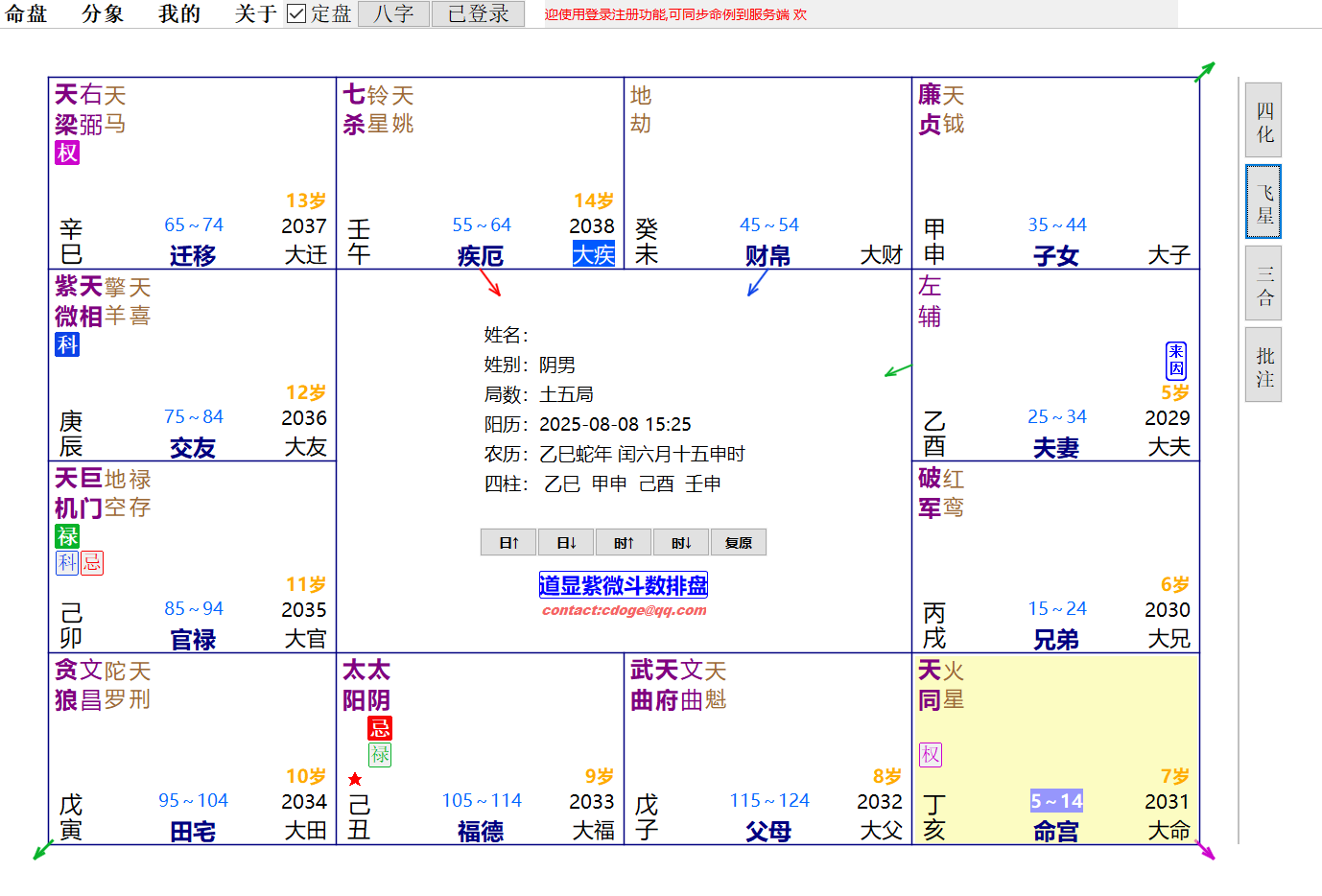Click the 时↑ hour forward button
1322x896 pixels.
(624, 543)
